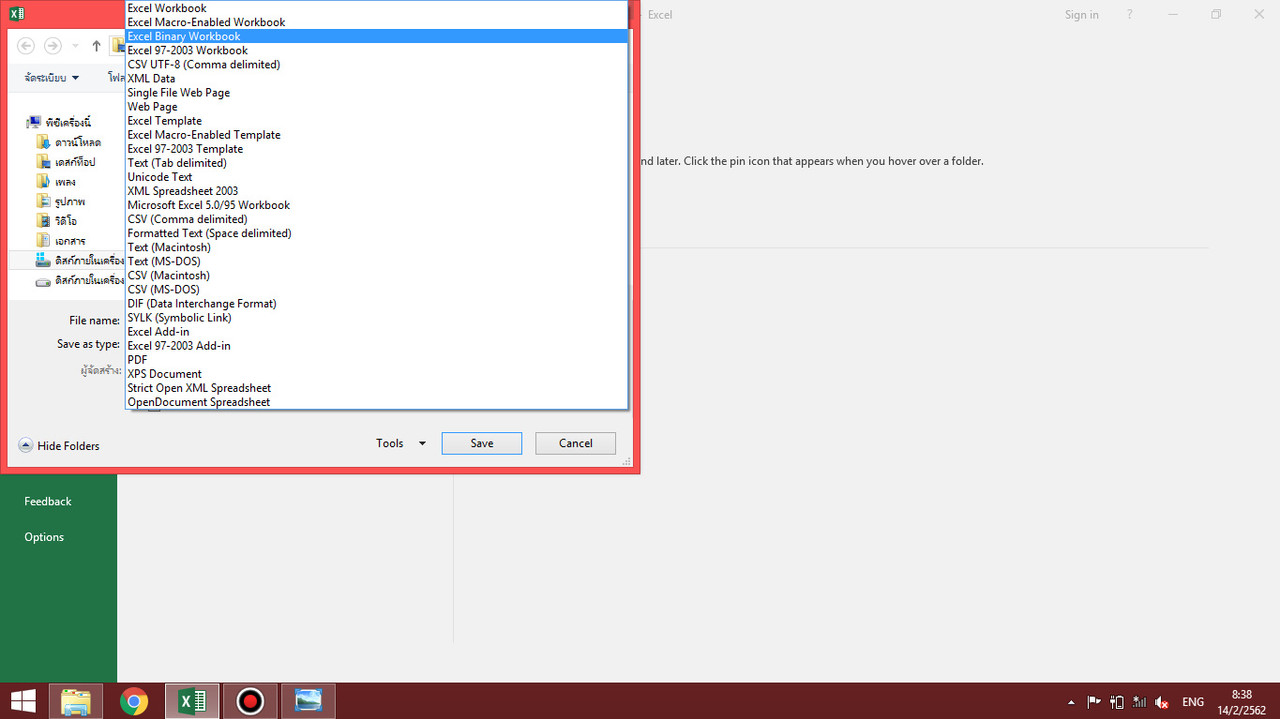Go back with the dialog's Back arrow
Viewport: 1280px width, 719px height.
(x=26, y=46)
